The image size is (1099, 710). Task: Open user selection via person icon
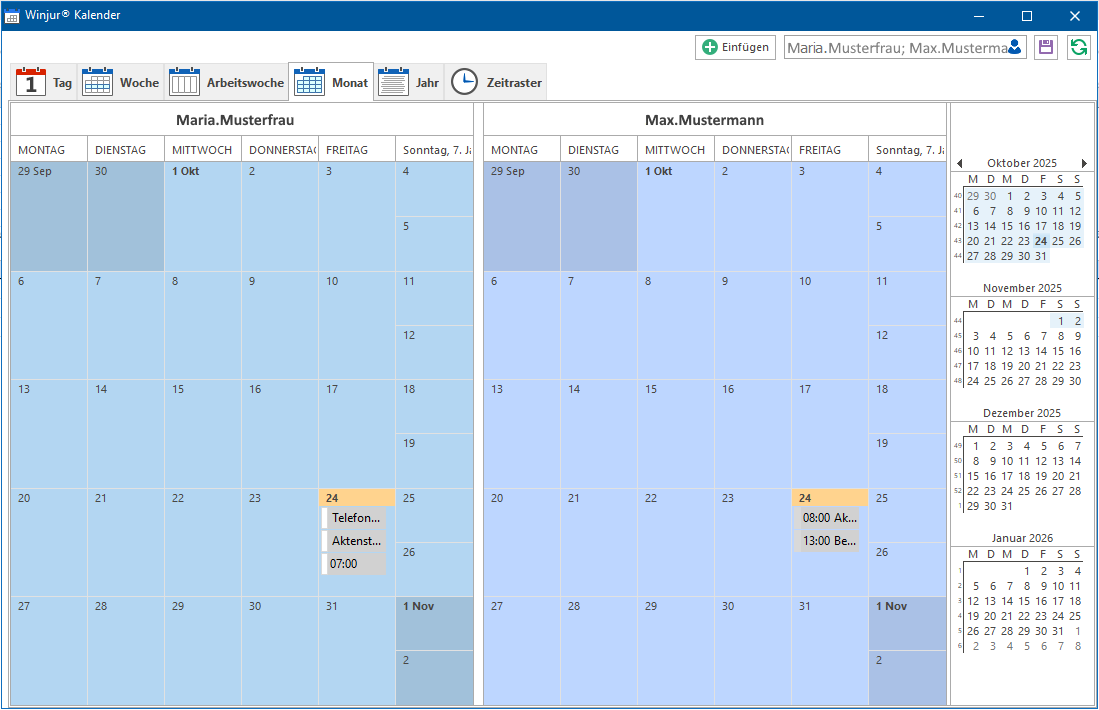[x=1015, y=48]
